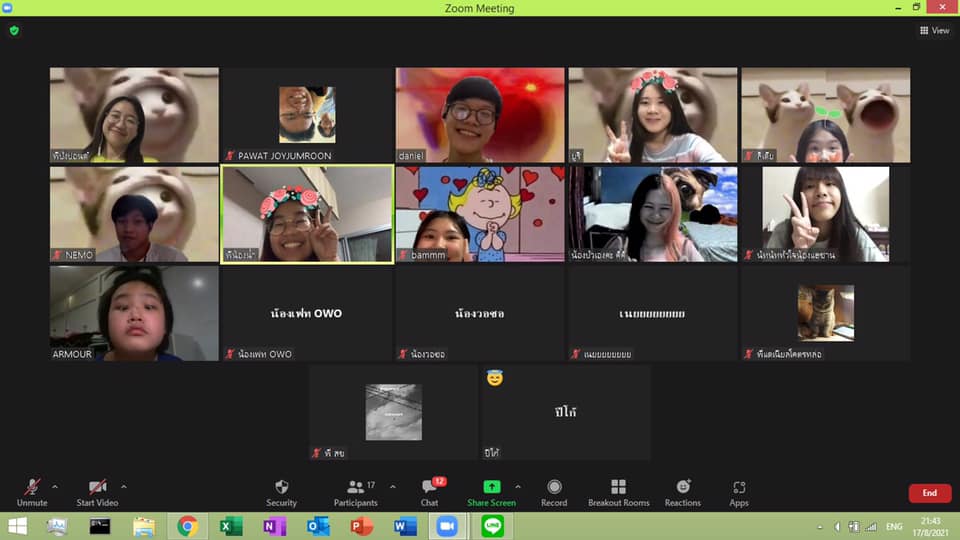Open the View layout menu
The height and width of the screenshot is (540, 960).
(x=934, y=31)
